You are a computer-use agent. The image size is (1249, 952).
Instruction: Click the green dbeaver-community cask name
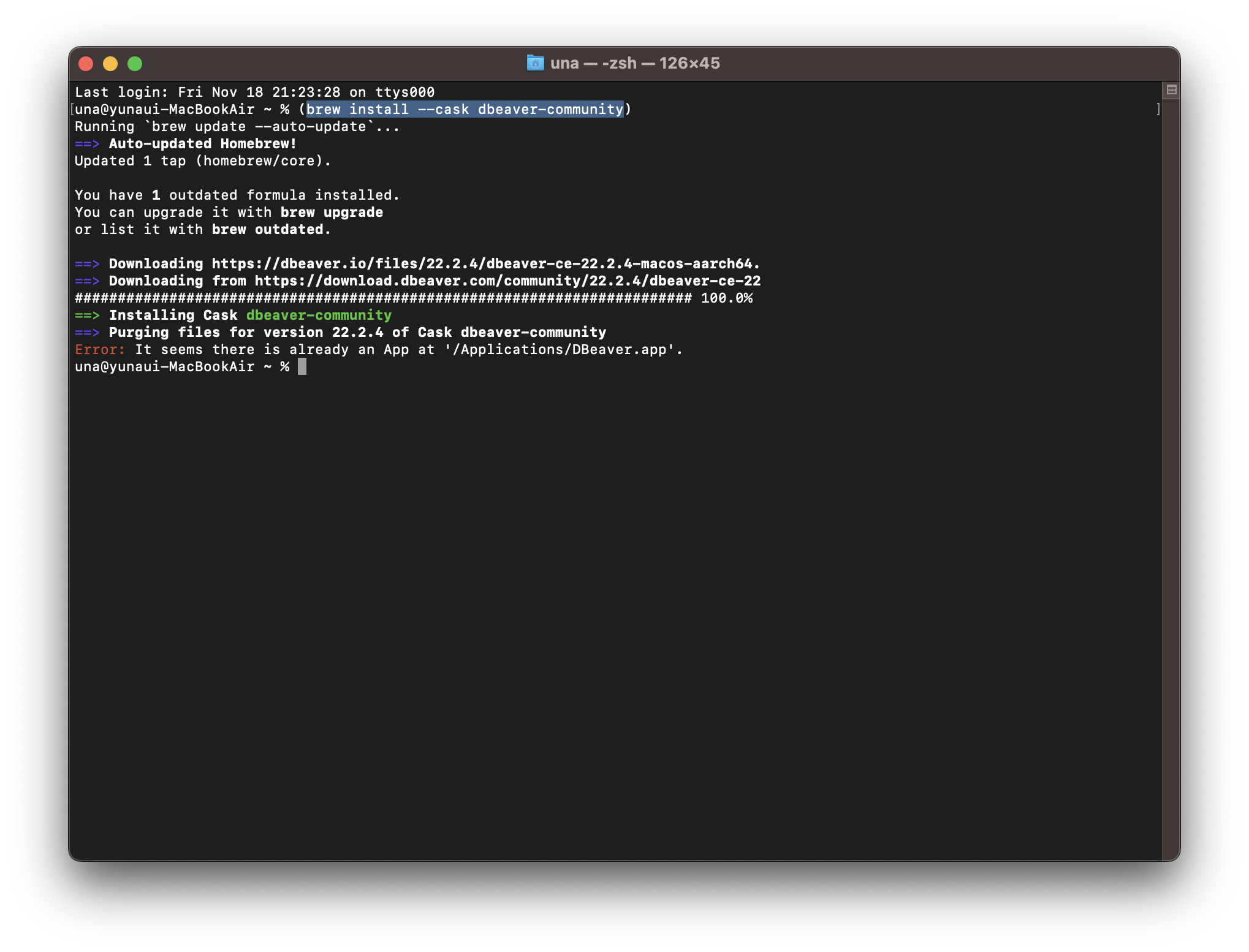[319, 315]
